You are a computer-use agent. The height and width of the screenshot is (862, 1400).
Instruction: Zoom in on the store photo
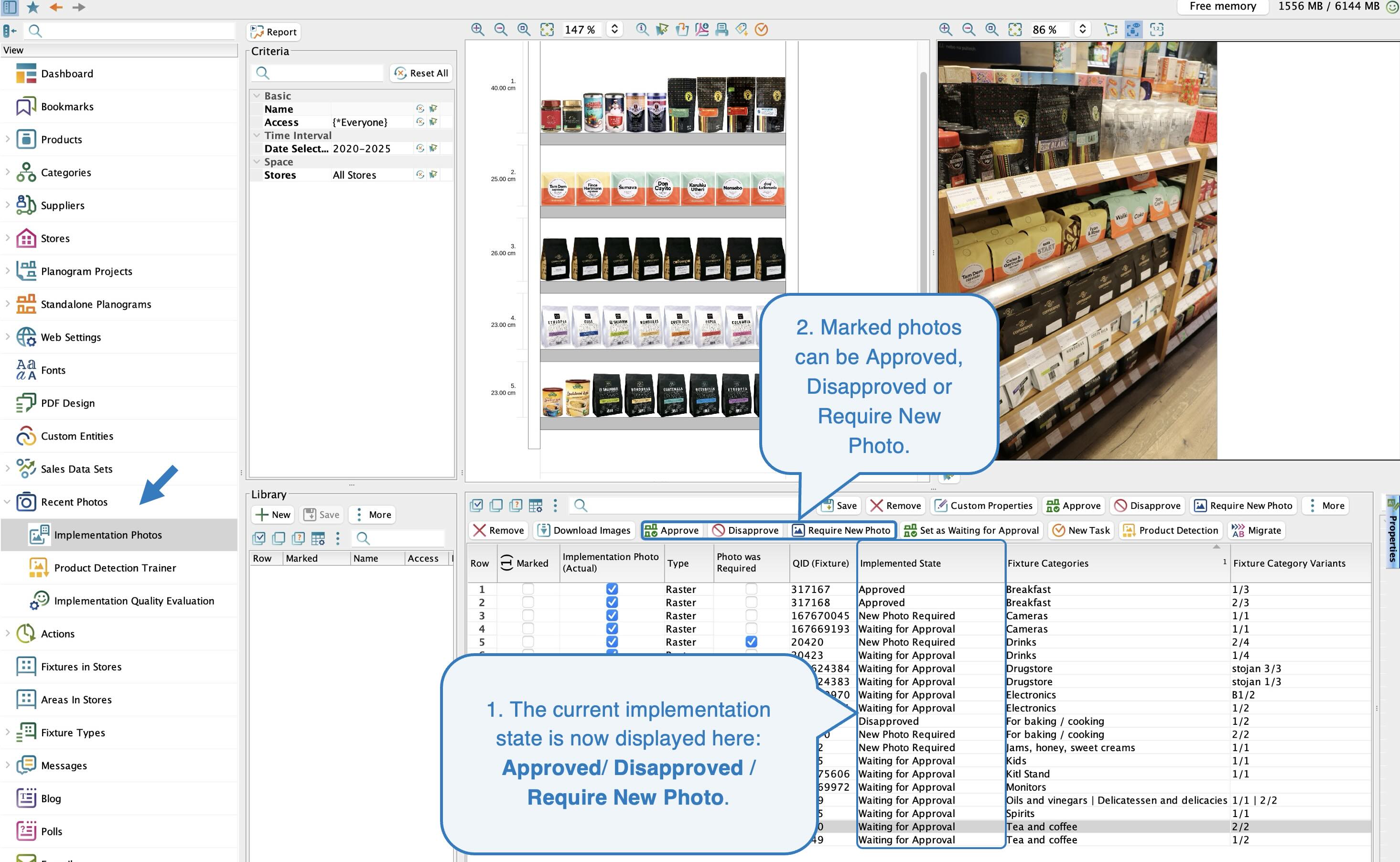[946, 29]
